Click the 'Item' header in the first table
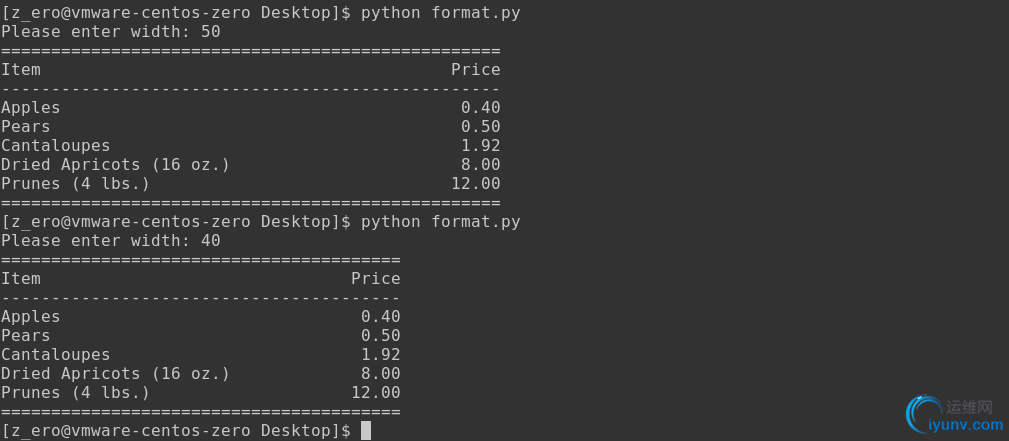 (x=21, y=70)
